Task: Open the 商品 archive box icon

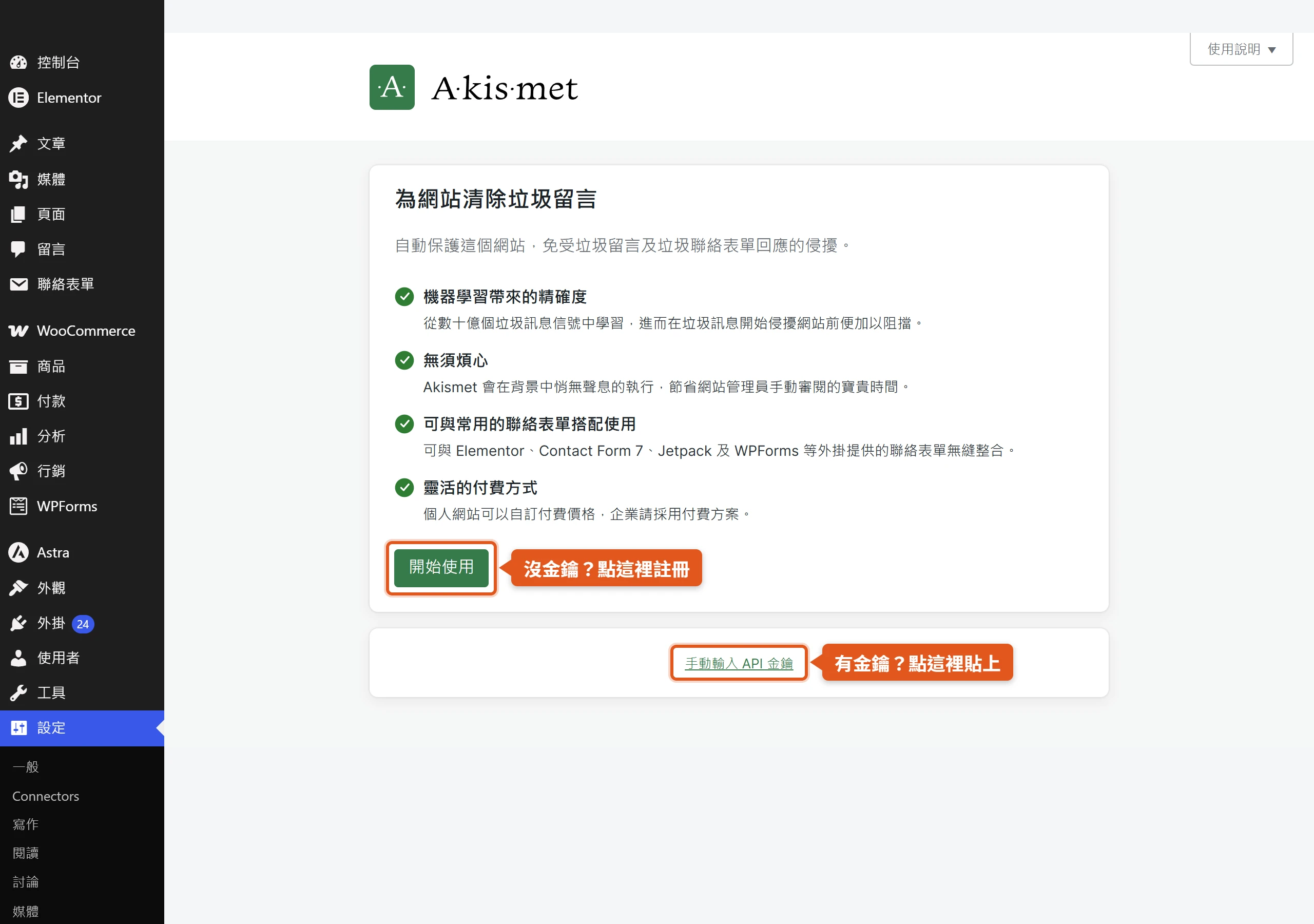Action: [18, 367]
